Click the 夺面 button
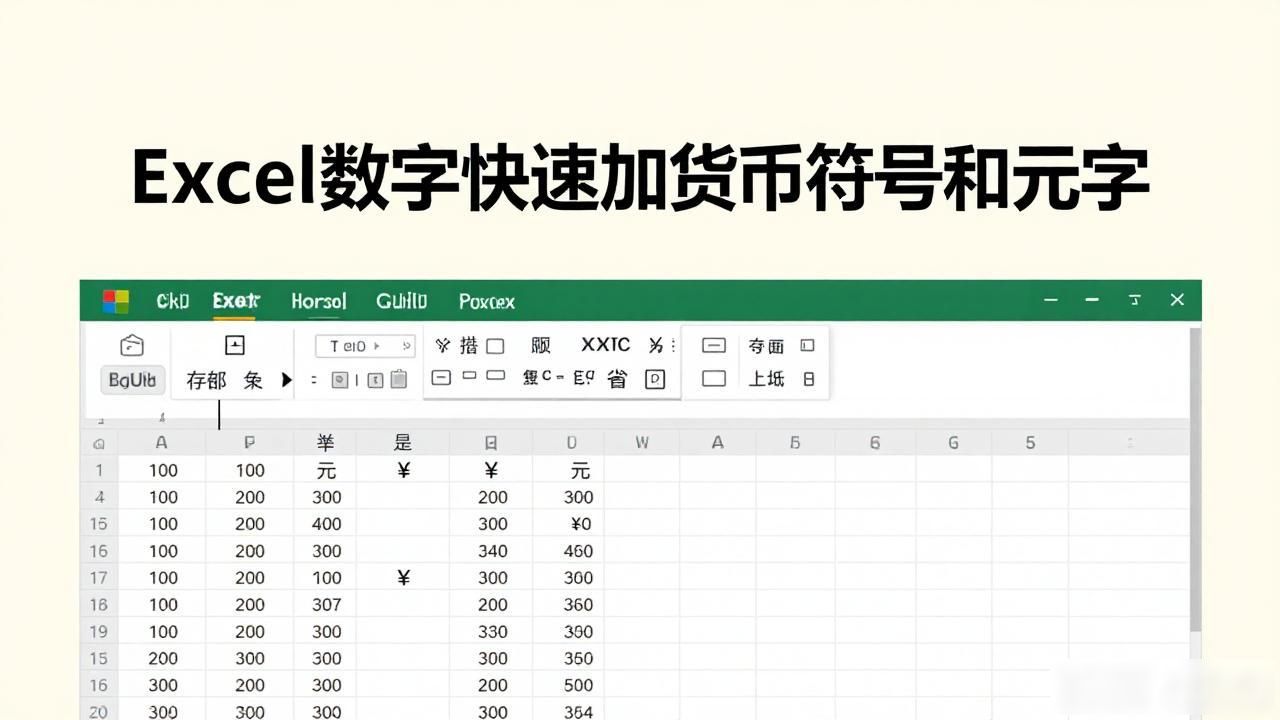This screenshot has height=720, width=1280. tap(767, 346)
